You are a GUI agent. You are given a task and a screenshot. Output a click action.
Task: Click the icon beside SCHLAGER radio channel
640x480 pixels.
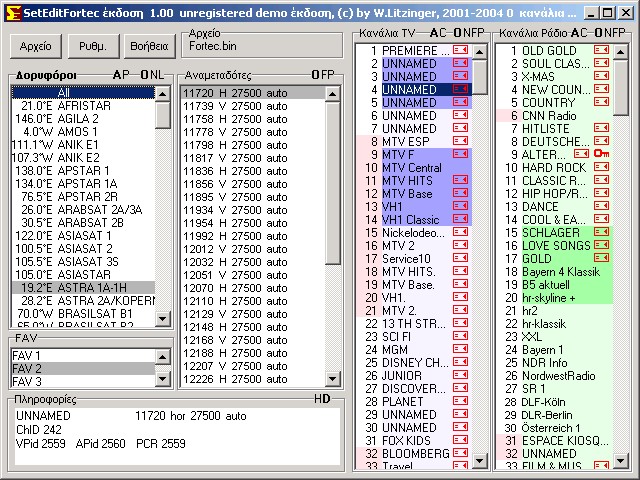[x=601, y=232]
